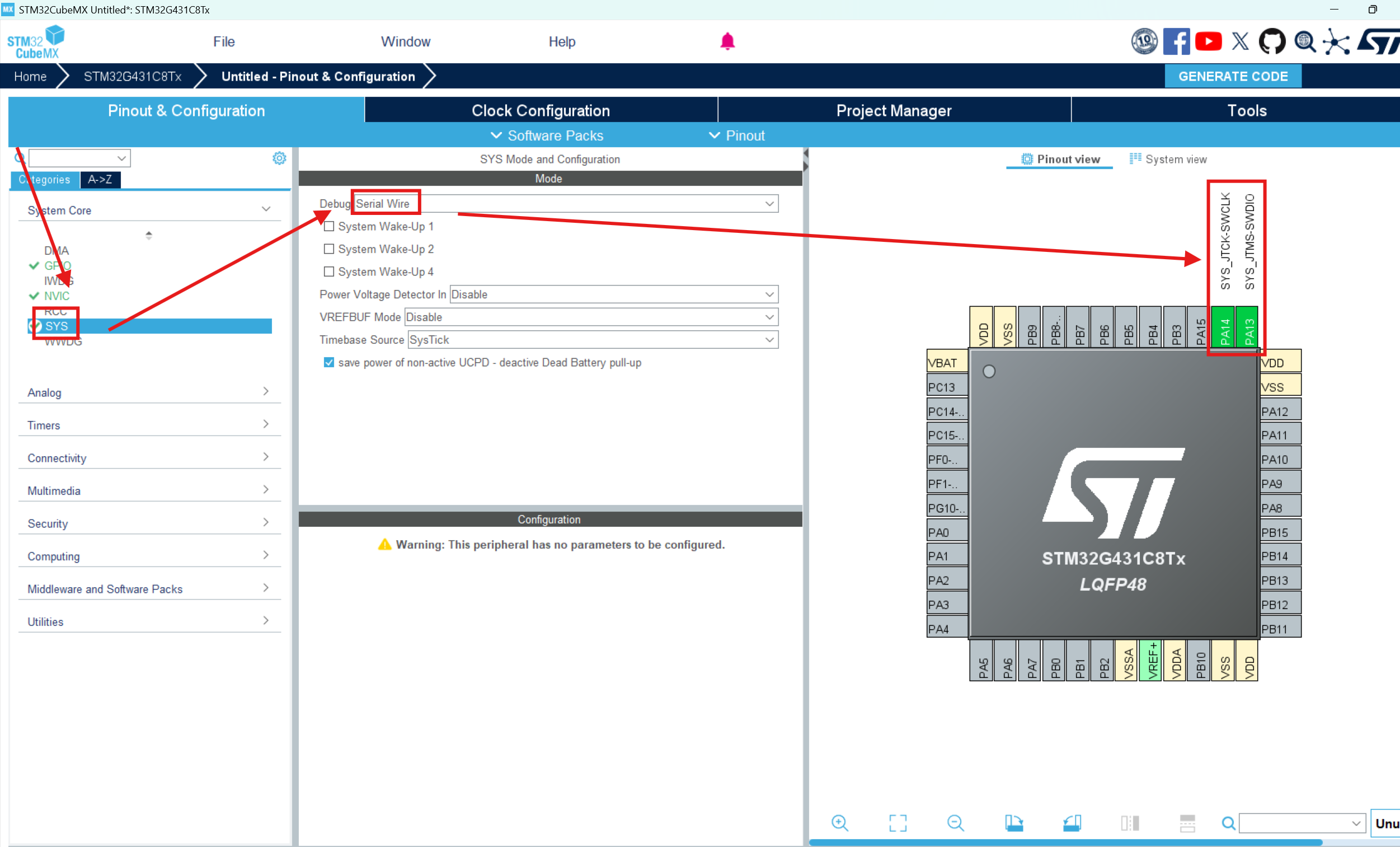
Task: Zoom in on the pinout view
Action: pos(840,822)
